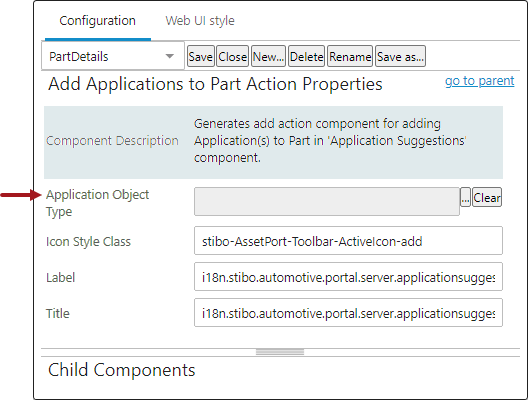Click the Delete button
This screenshot has height=400, width=528.
tap(306, 56)
